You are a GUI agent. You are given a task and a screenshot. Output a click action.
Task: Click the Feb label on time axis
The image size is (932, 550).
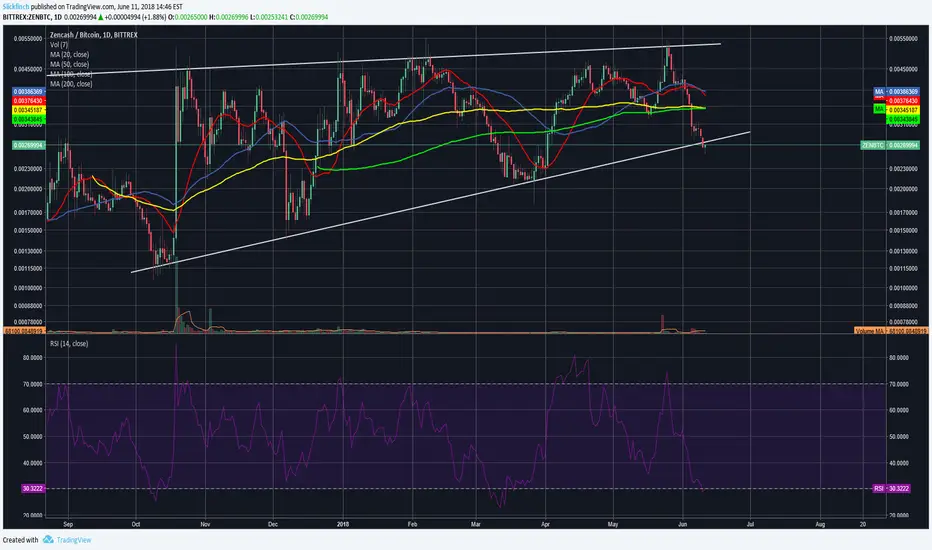pyautogui.click(x=413, y=524)
